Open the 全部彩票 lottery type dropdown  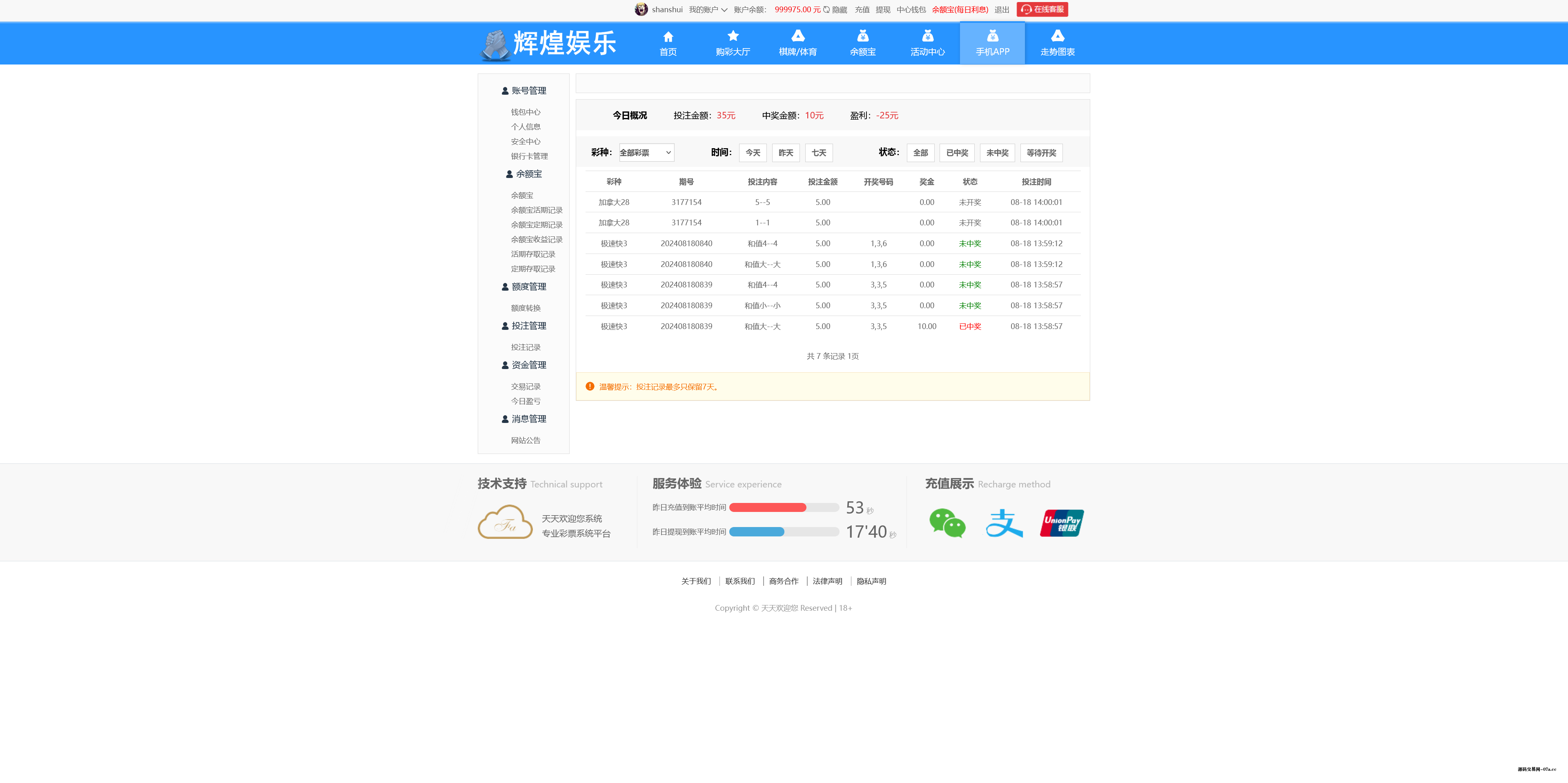tap(646, 152)
